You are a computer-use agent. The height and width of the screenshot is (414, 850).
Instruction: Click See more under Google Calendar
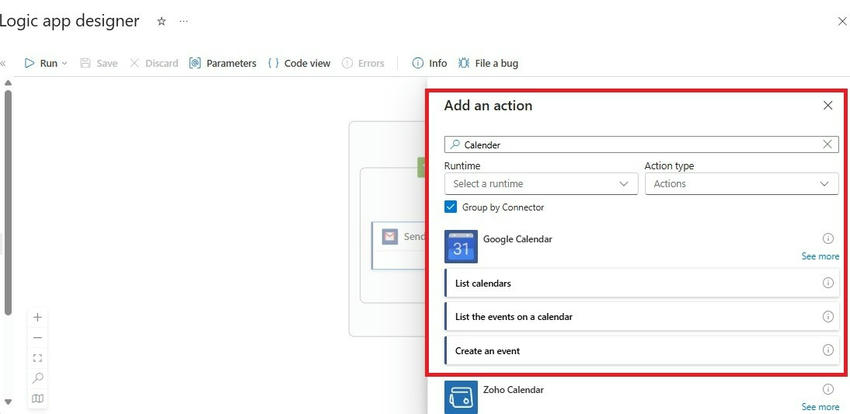[x=820, y=256]
